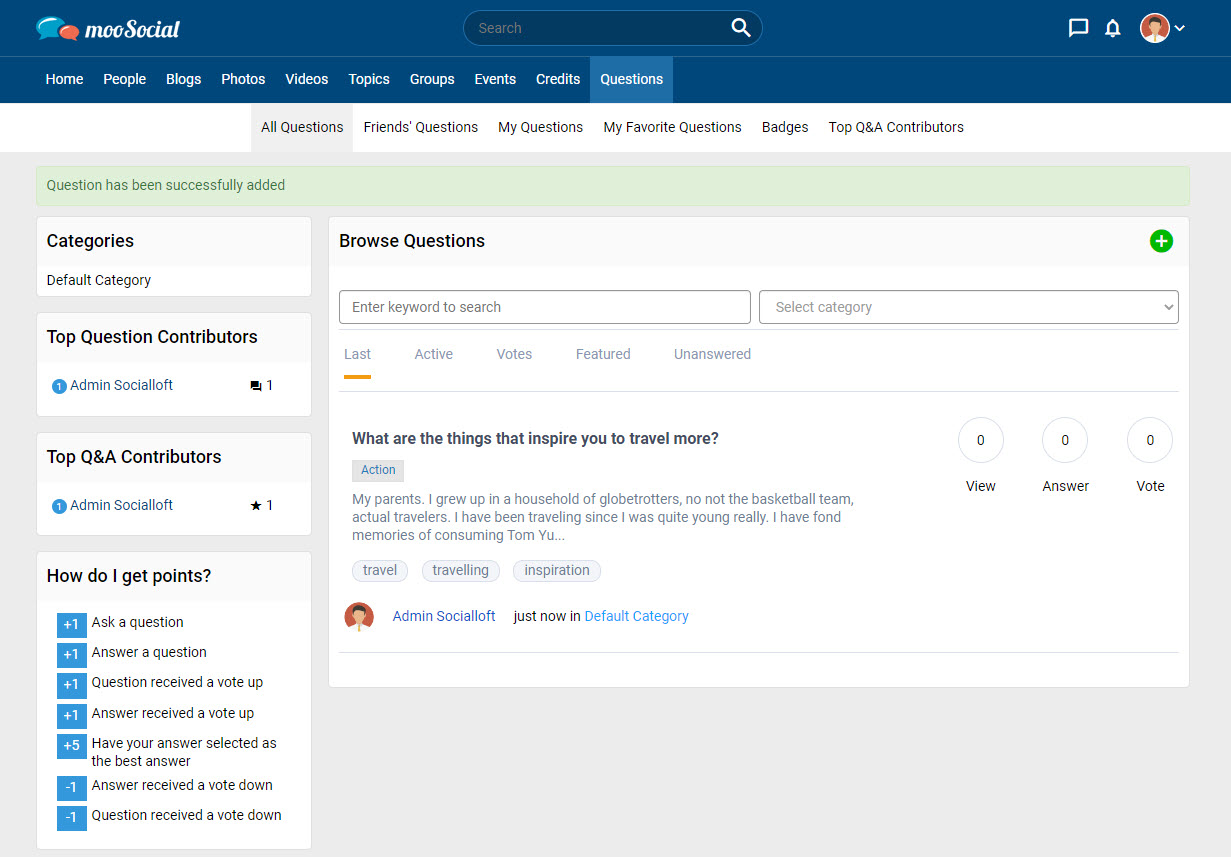This screenshot has width=1231, height=857.
Task: Click the Action label tag
Action: pyautogui.click(x=378, y=470)
